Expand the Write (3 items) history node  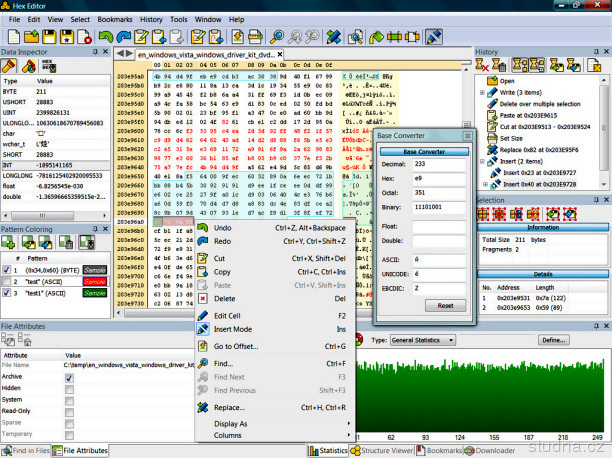(x=481, y=92)
